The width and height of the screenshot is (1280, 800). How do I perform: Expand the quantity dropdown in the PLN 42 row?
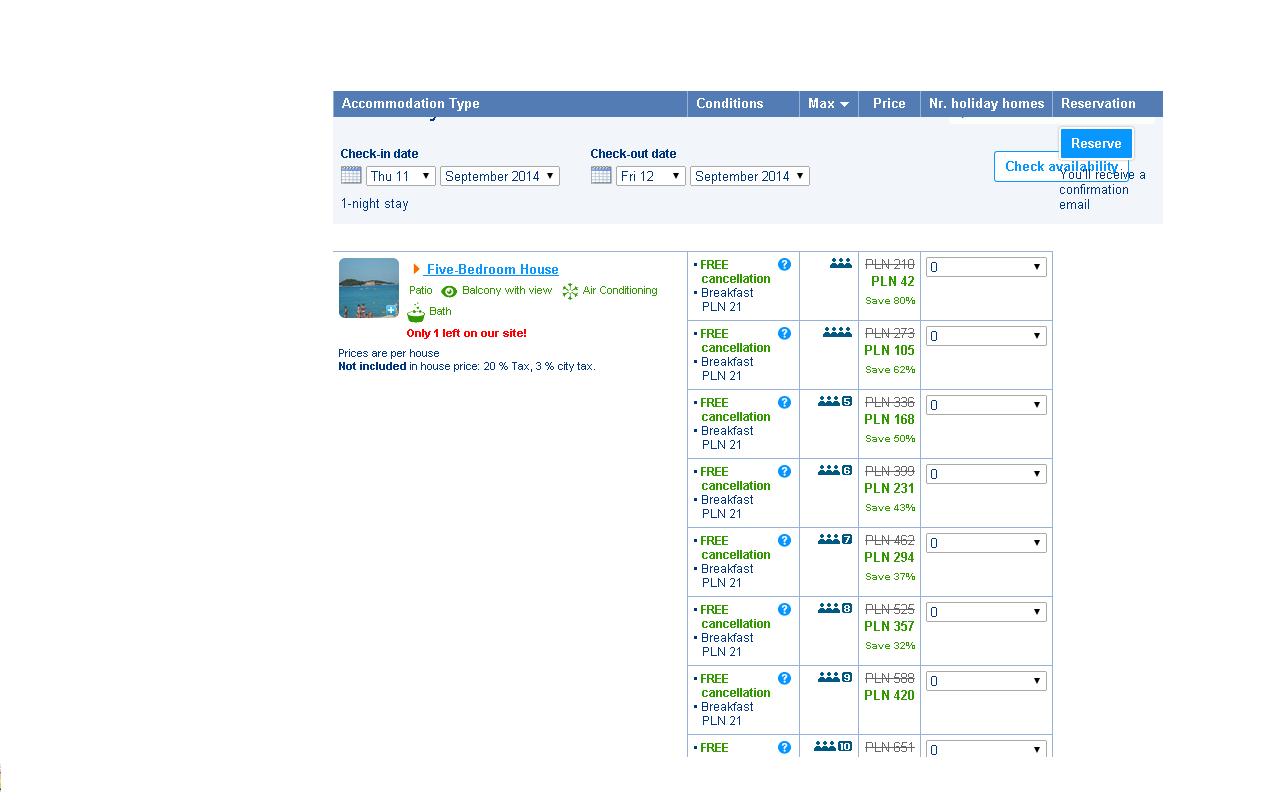986,267
